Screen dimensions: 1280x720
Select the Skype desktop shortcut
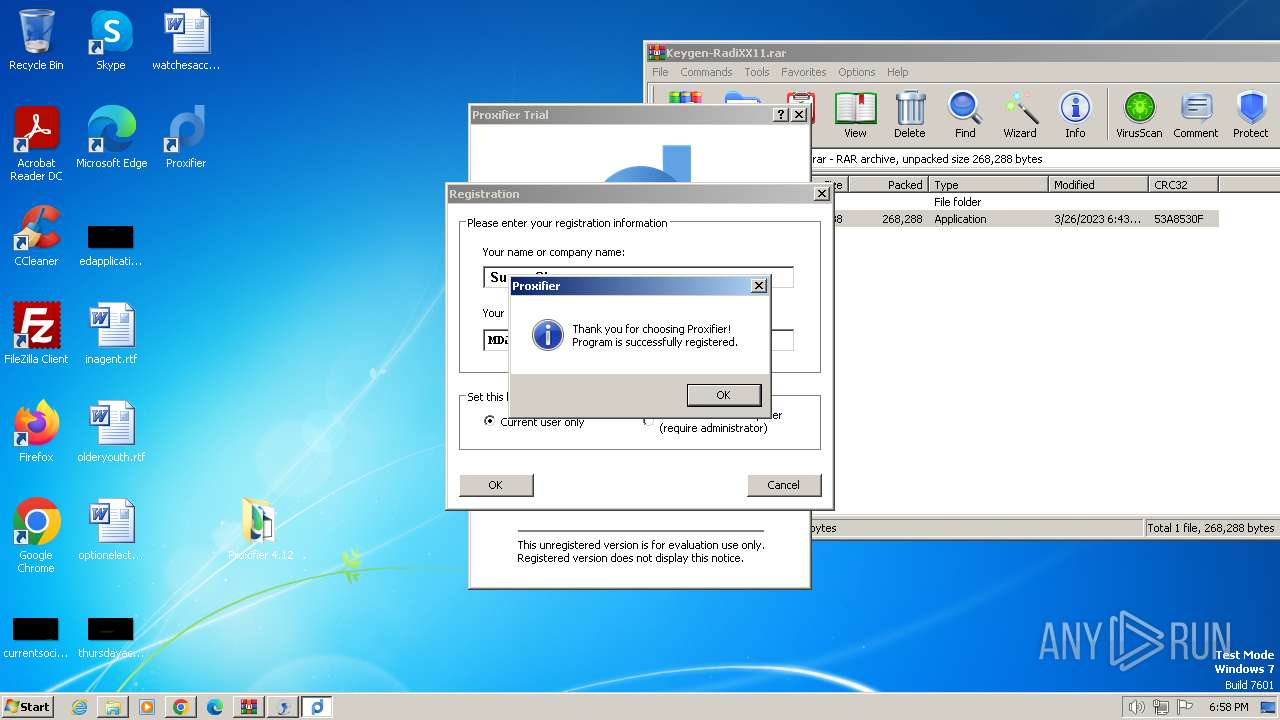coord(110,40)
